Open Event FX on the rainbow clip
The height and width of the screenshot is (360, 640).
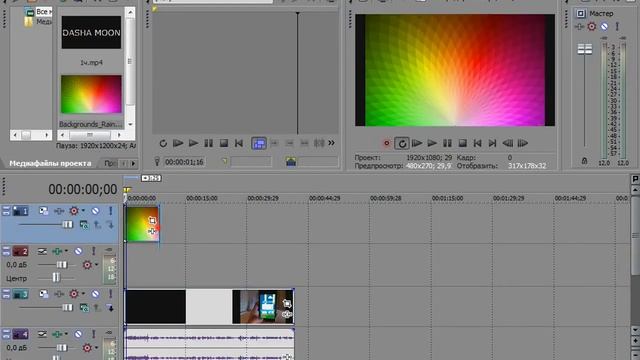click(x=152, y=231)
